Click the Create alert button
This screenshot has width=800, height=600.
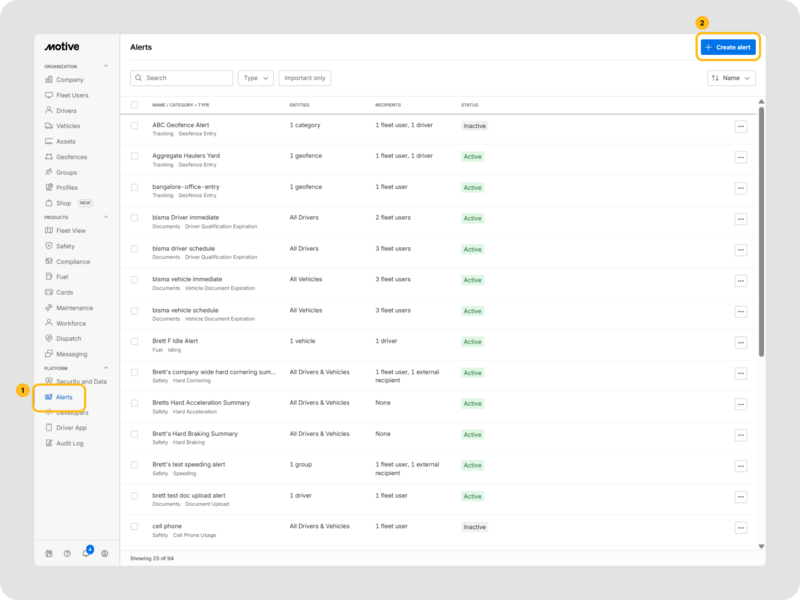(x=728, y=47)
